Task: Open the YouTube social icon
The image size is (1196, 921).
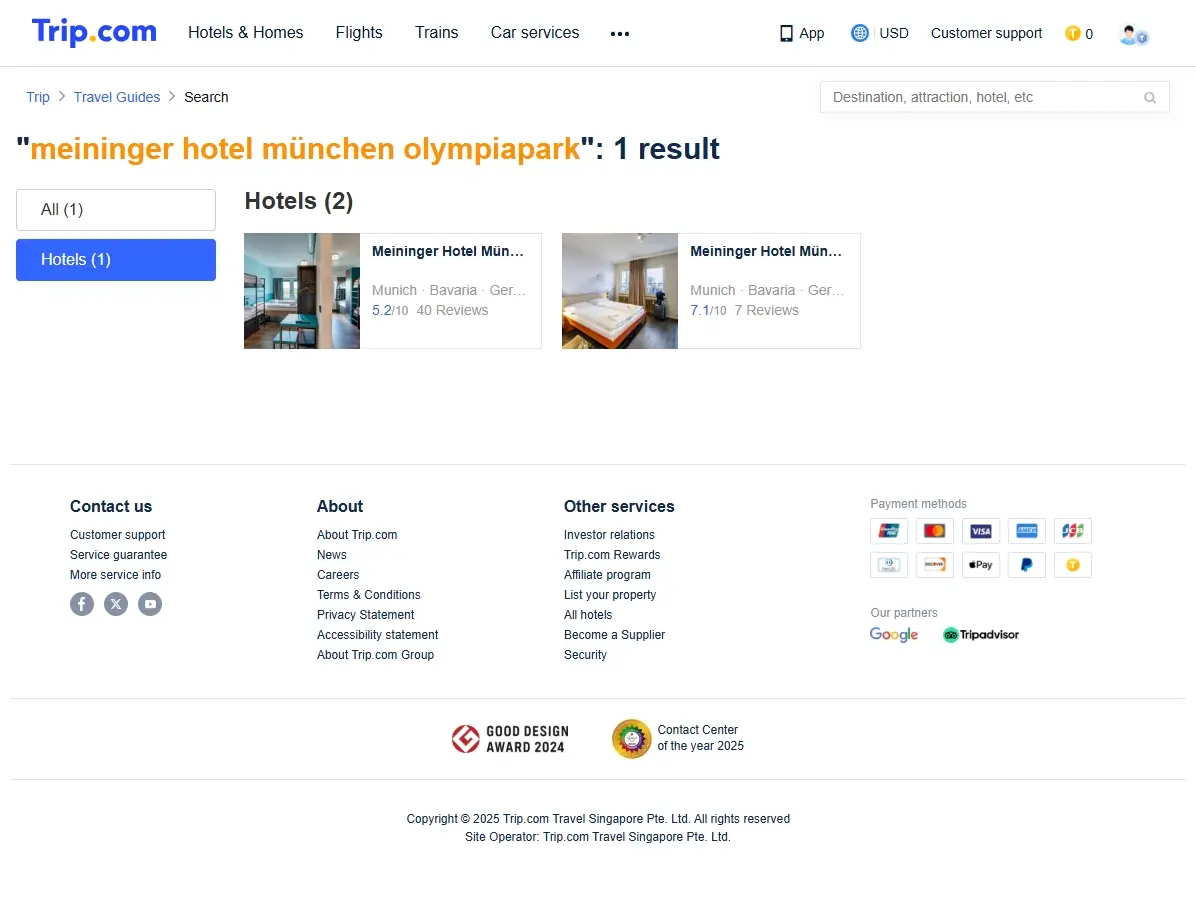Action: point(150,604)
